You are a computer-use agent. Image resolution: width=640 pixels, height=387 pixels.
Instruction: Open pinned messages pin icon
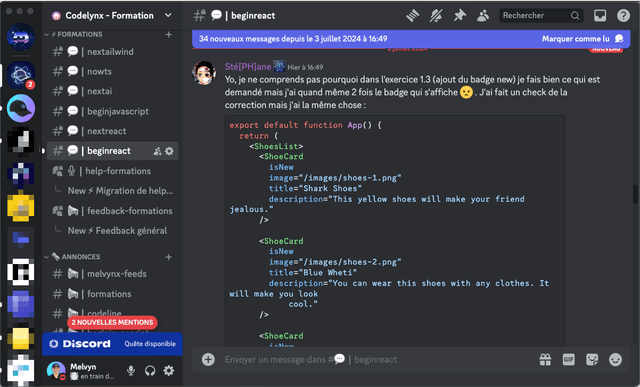(x=460, y=16)
